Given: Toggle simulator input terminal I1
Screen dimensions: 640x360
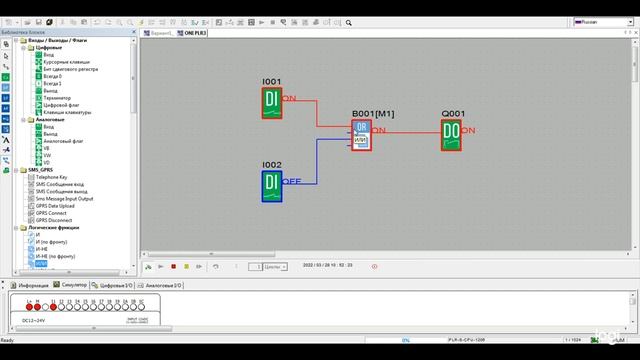Looking at the screenshot, I should (x=53, y=307).
